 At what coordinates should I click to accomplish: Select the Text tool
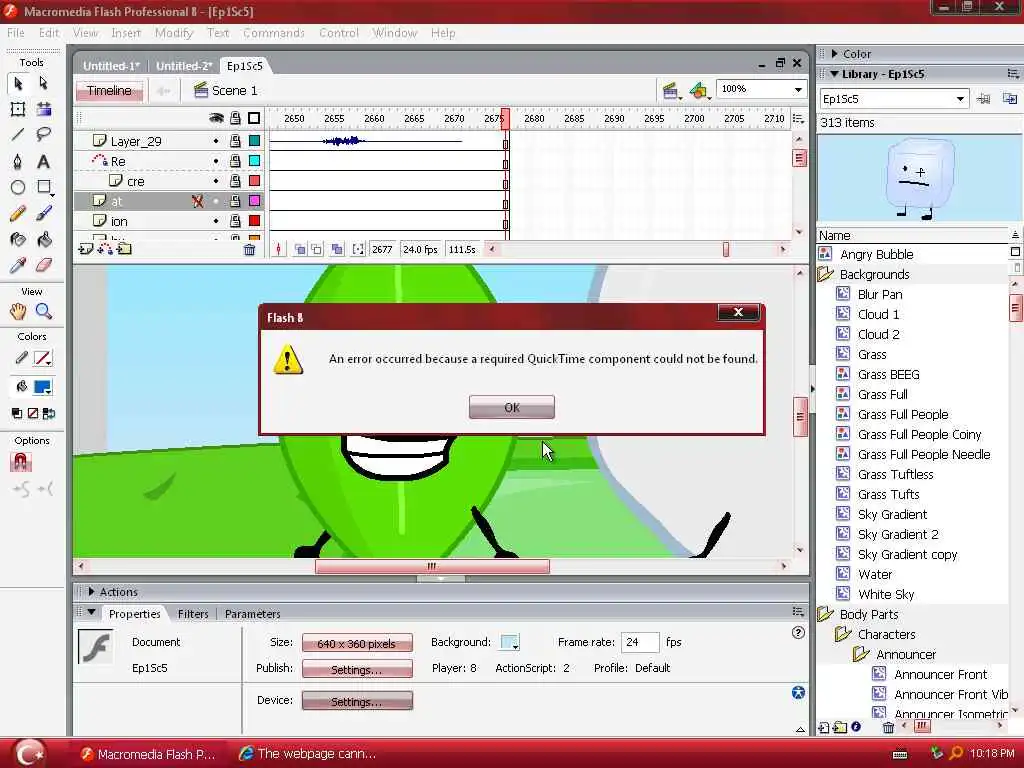click(44, 161)
